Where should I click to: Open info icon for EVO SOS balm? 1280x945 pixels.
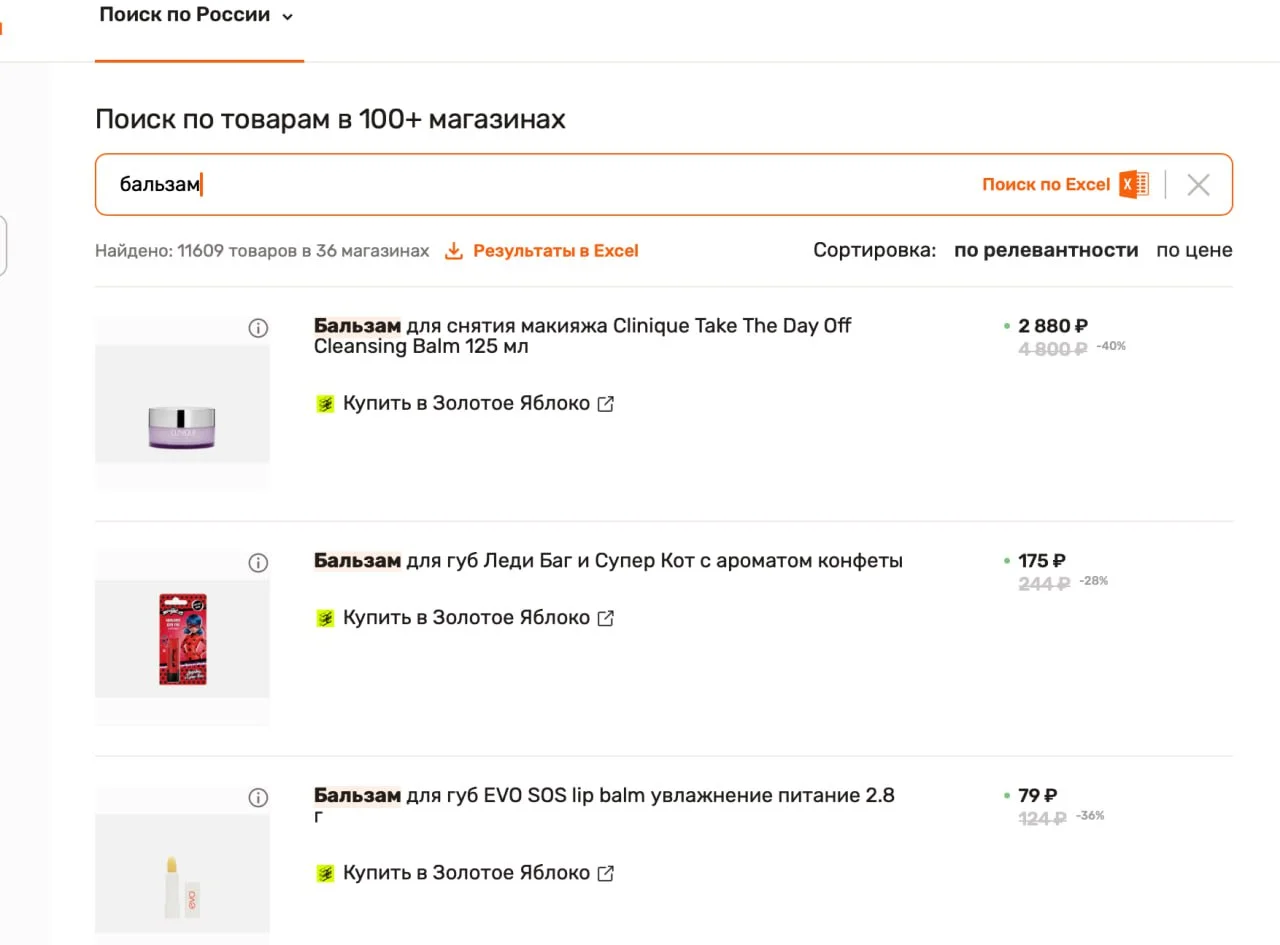(x=258, y=797)
